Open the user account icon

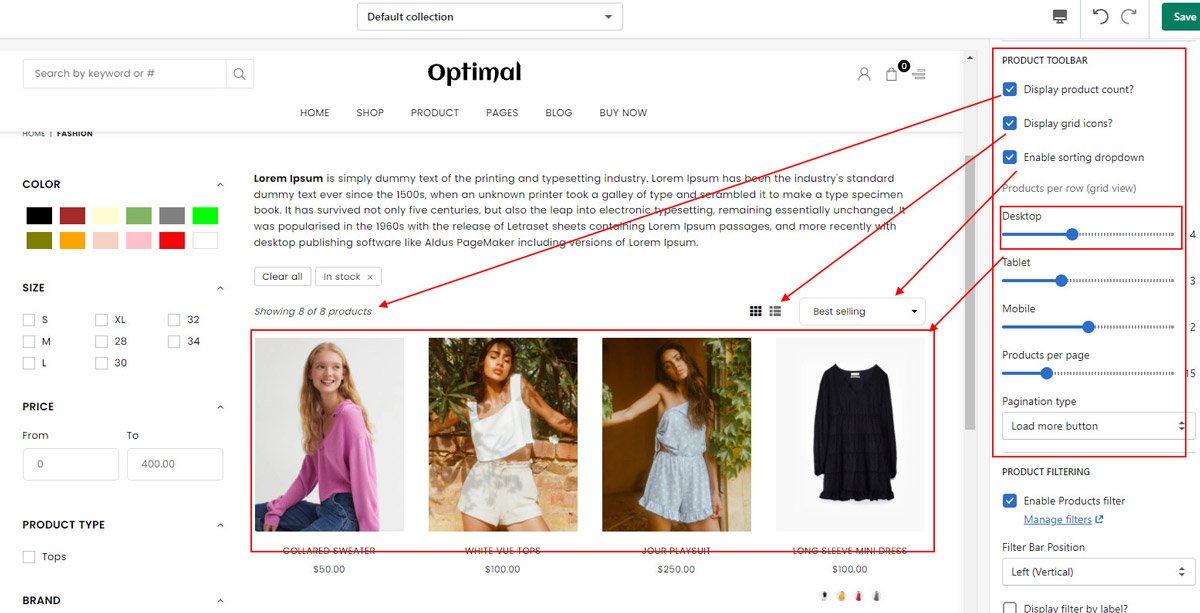(x=864, y=74)
